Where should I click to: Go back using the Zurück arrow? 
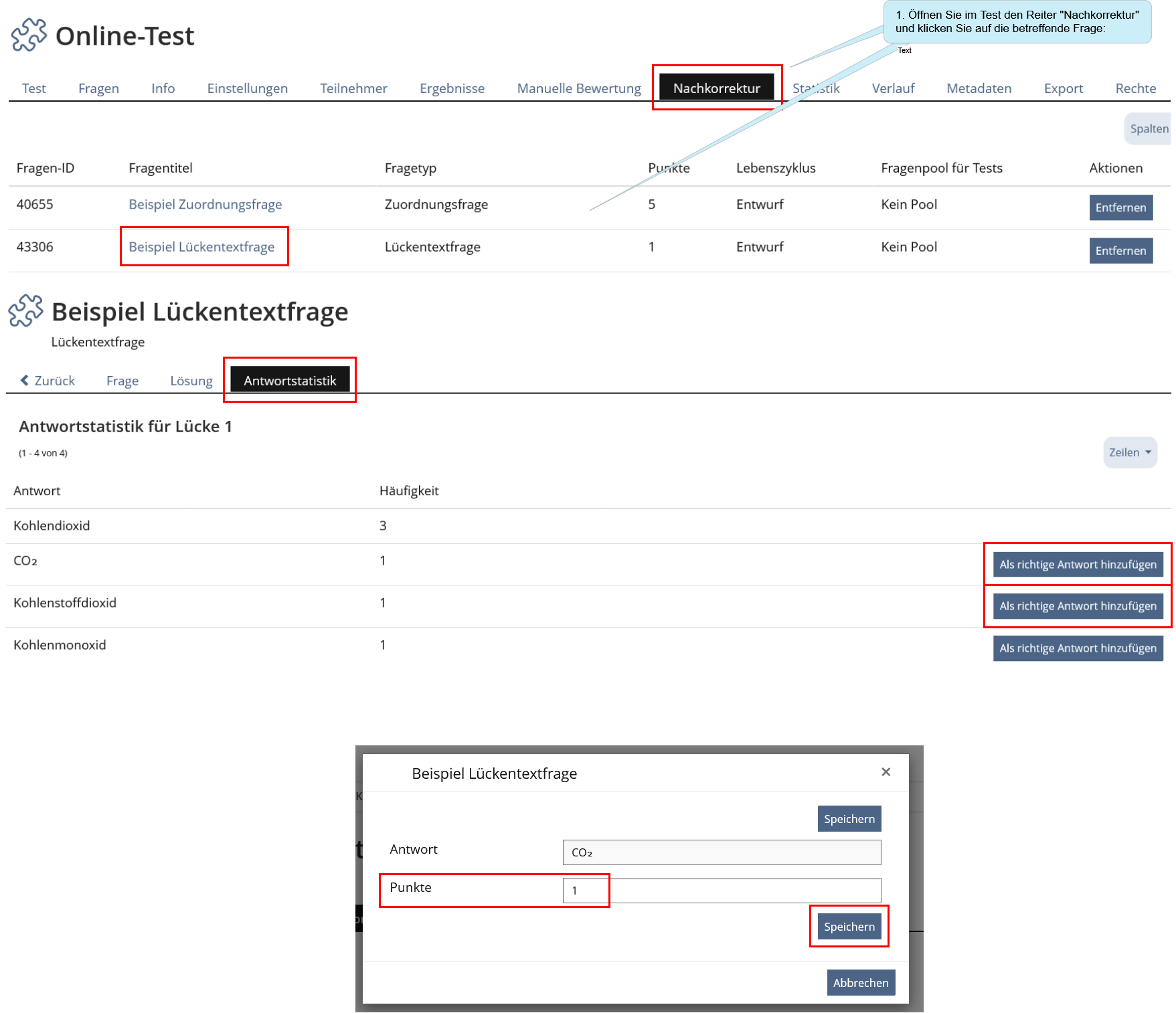click(48, 381)
